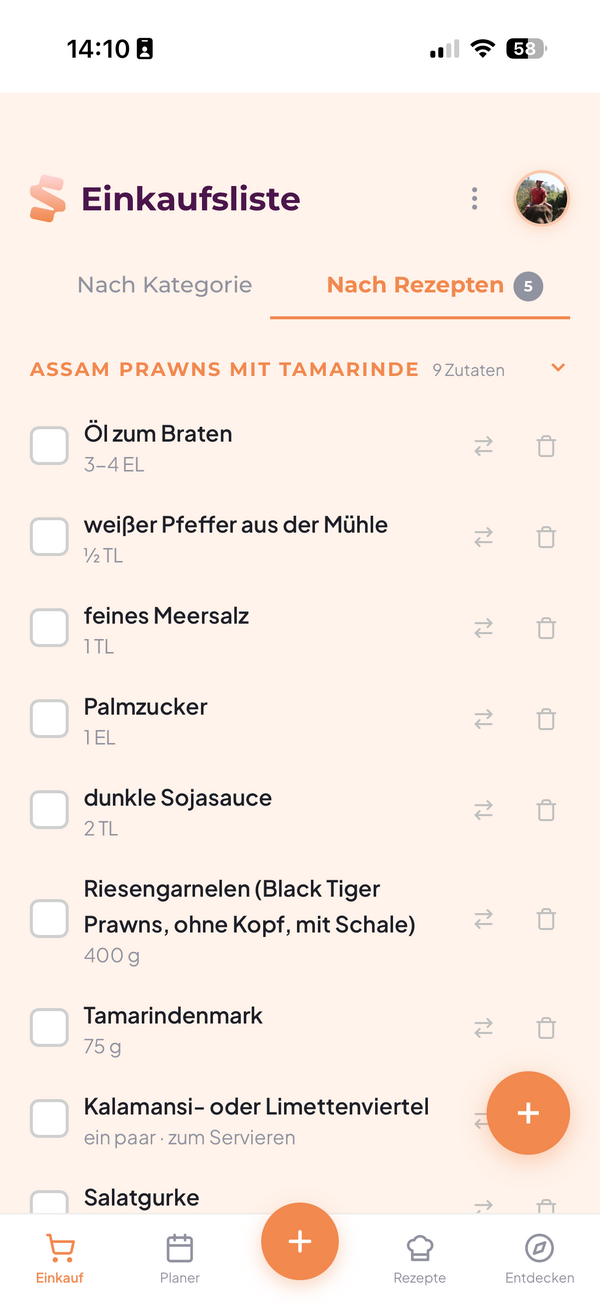Open your profile picture
Viewport: 600px width, 1304px height.
pyautogui.click(x=541, y=198)
